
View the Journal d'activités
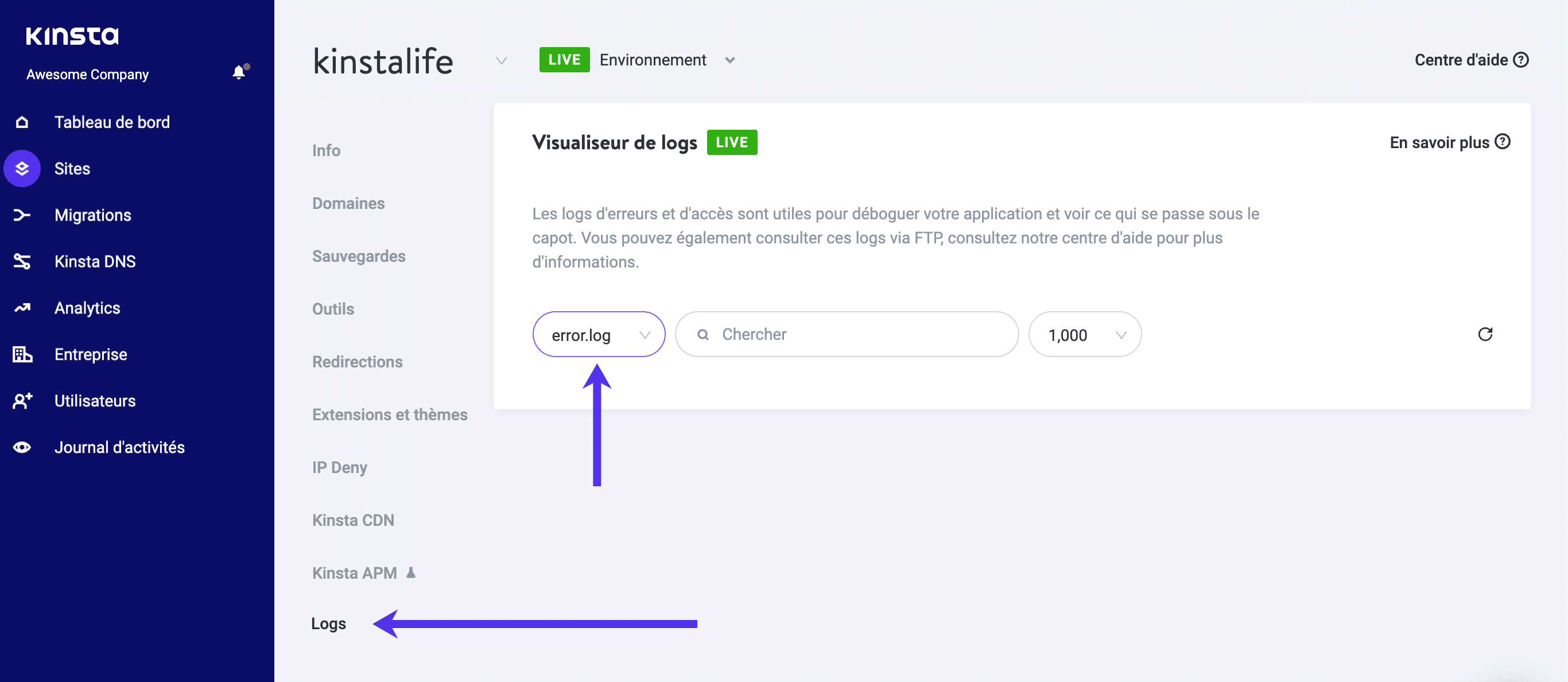click(119, 447)
